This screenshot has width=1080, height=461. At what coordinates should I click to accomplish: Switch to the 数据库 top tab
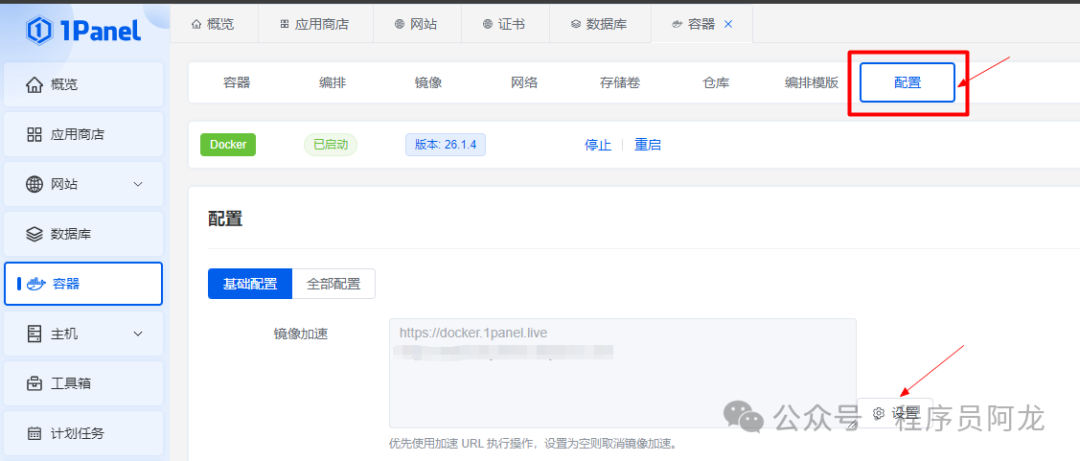tap(600, 24)
